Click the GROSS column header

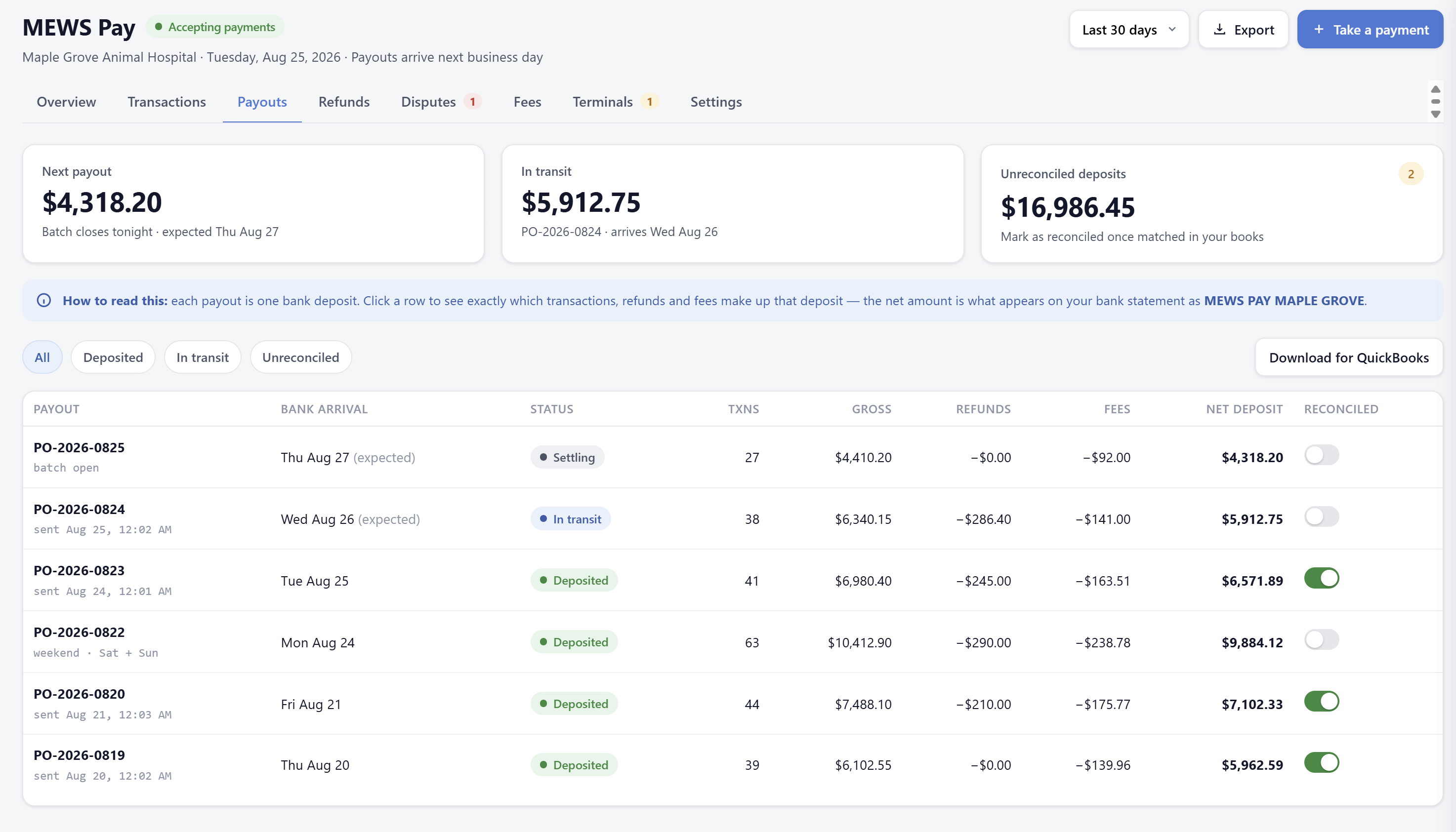(871, 409)
